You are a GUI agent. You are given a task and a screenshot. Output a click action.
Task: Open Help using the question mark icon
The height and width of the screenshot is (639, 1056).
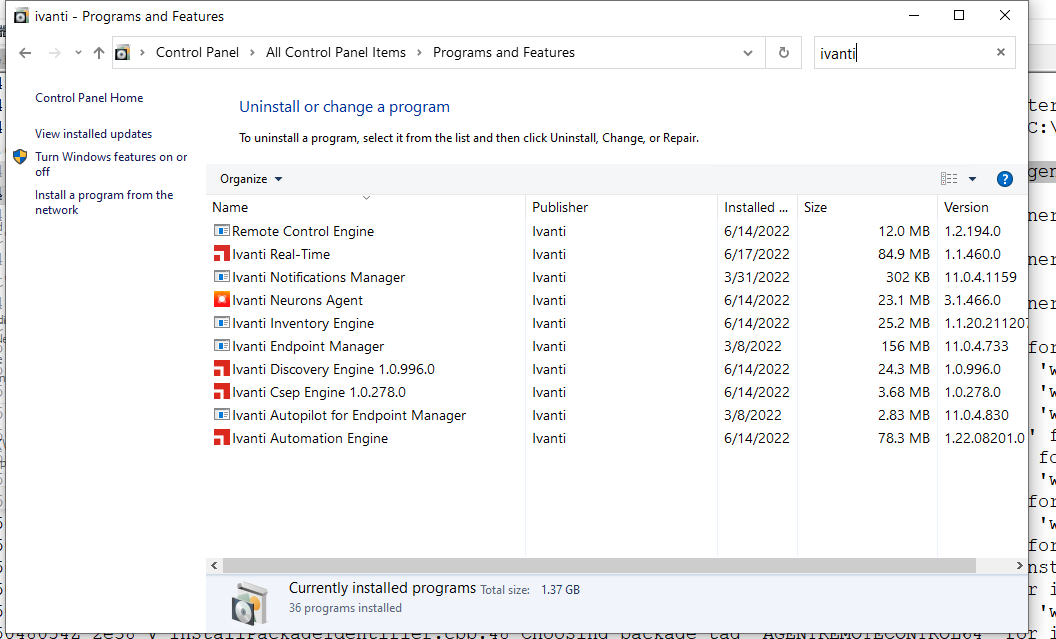point(1004,179)
